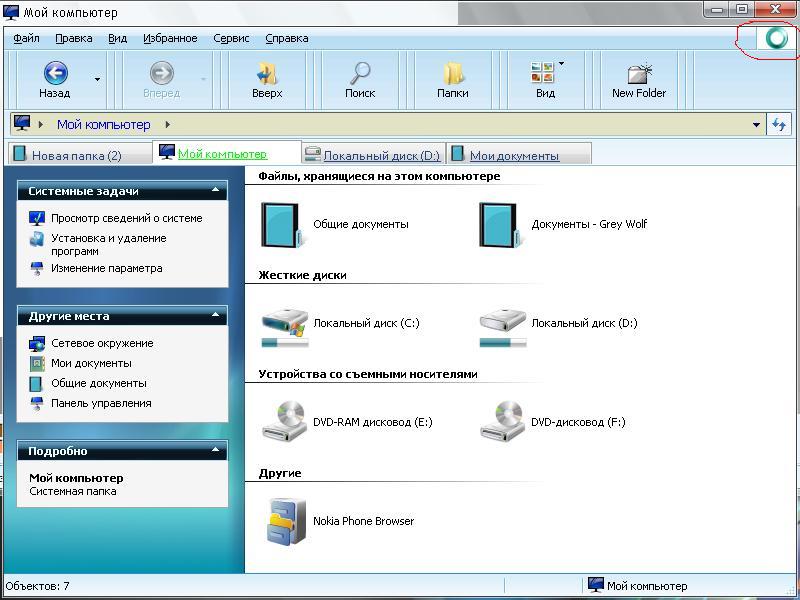800x600 pixels.
Task: Collapse the Другие места panel
Action: pos(215,316)
